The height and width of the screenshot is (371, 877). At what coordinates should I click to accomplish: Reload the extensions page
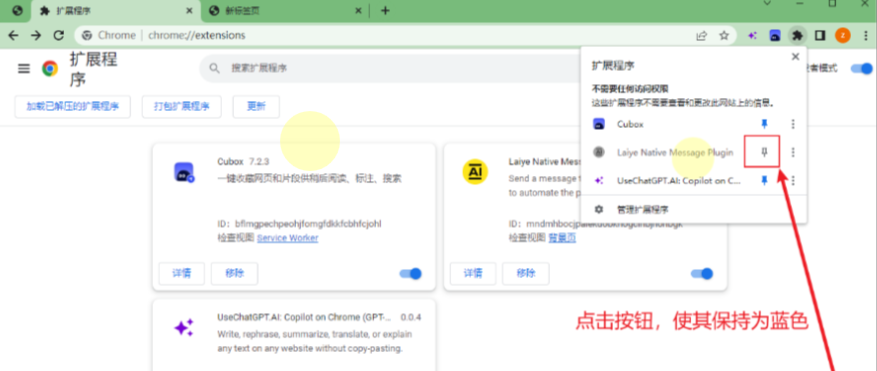coord(59,35)
